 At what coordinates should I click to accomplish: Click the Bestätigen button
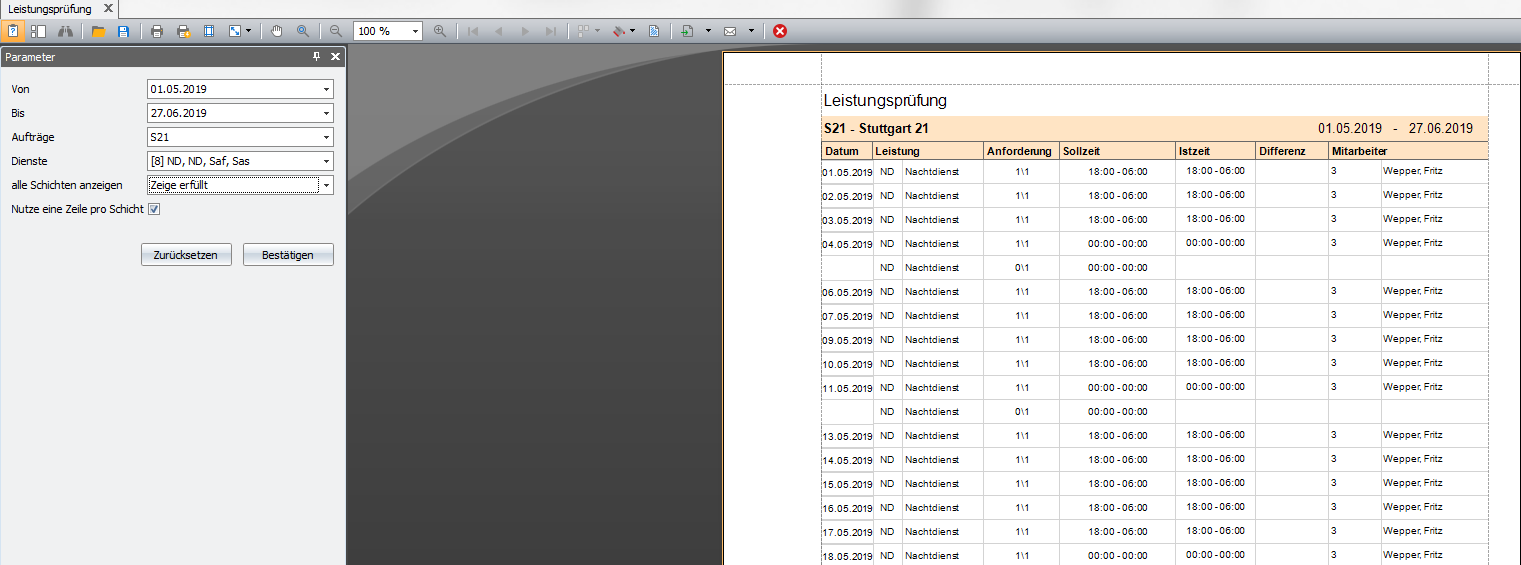[288, 255]
